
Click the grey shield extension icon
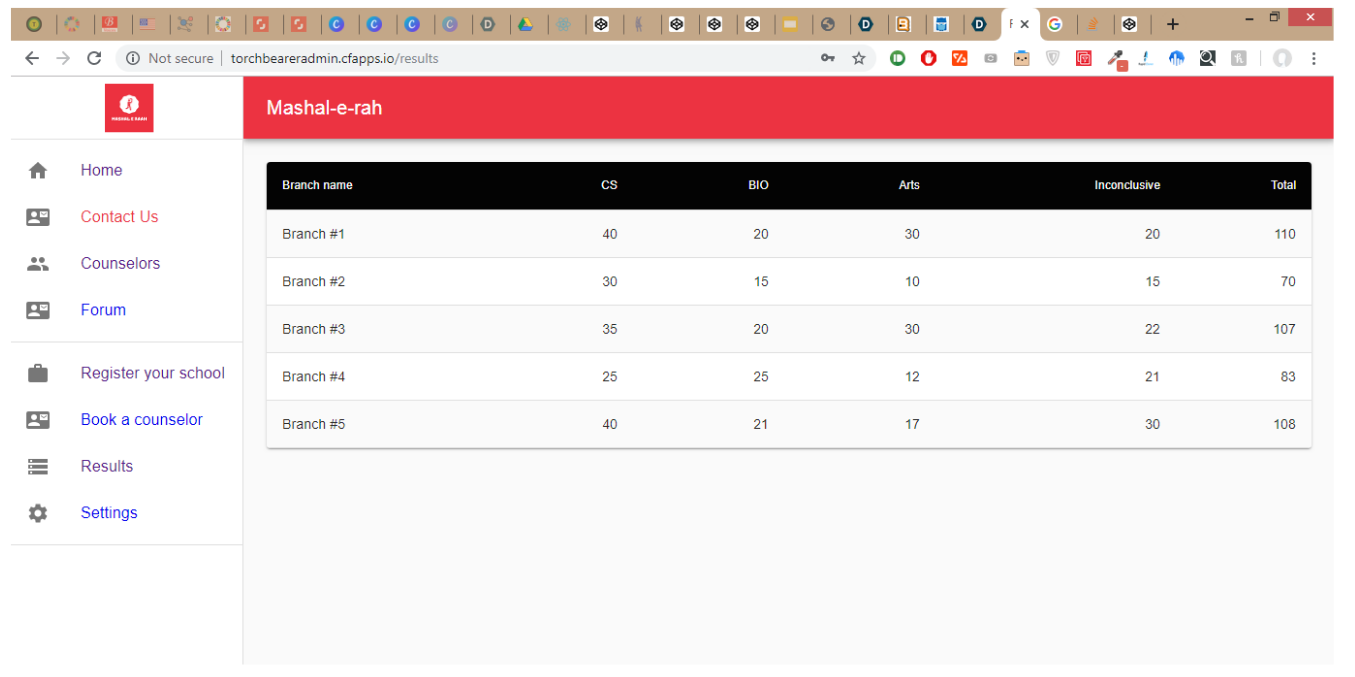coord(1053,58)
